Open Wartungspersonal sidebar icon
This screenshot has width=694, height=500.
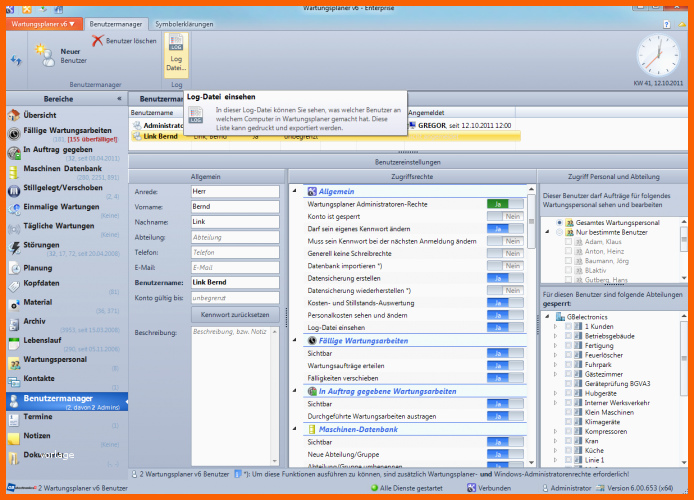click(x=14, y=363)
